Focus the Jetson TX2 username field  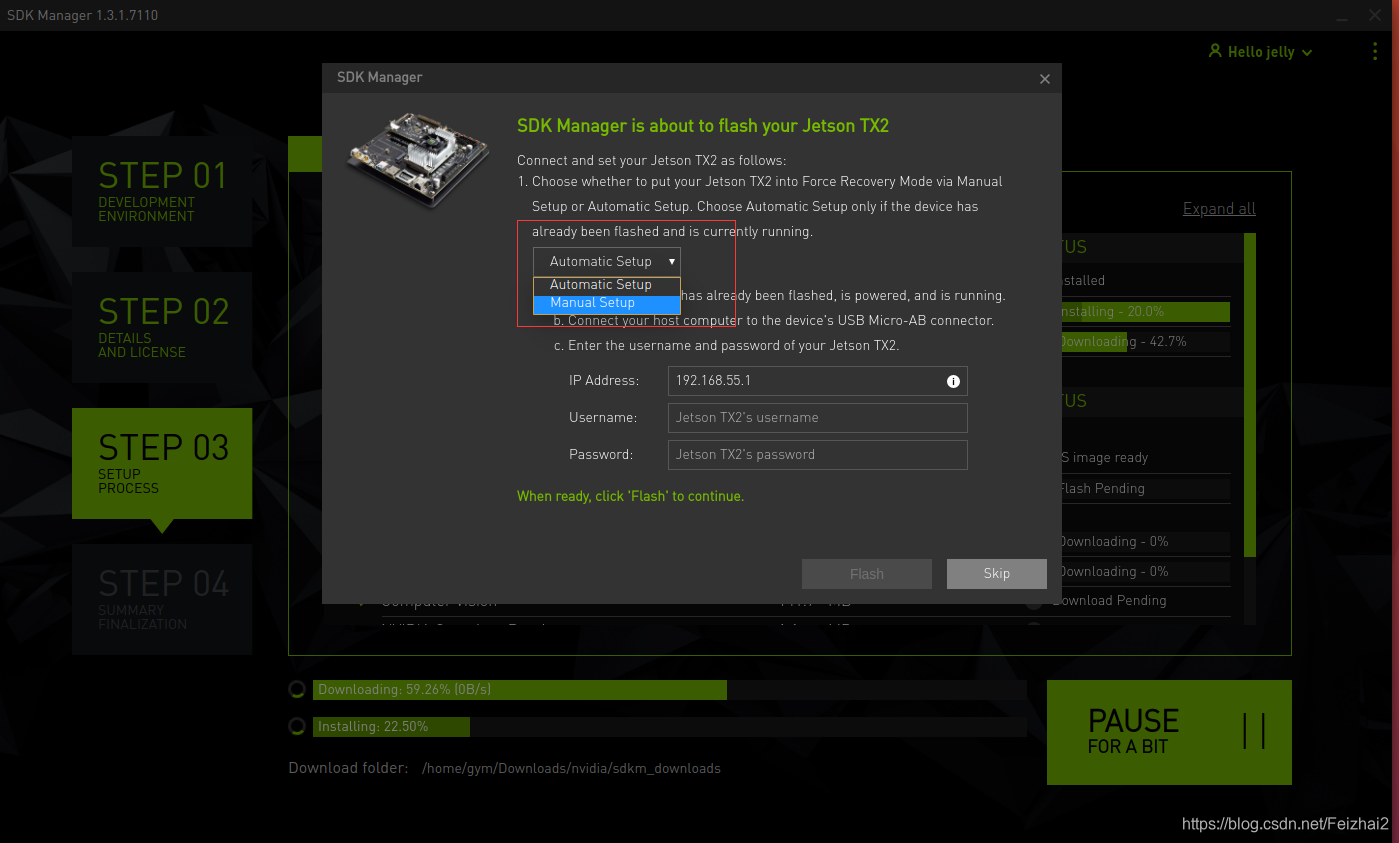(x=817, y=418)
